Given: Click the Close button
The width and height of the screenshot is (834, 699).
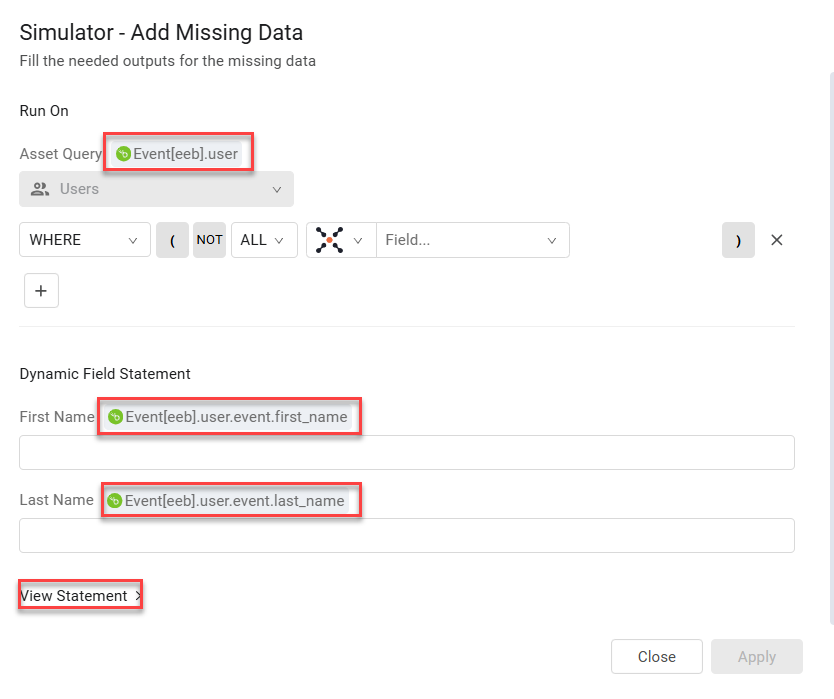Looking at the screenshot, I should pos(657,656).
